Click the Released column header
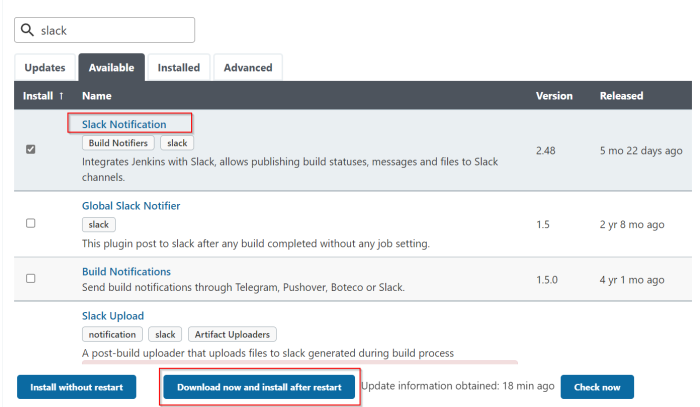Image resolution: width=700 pixels, height=407 pixels. (x=621, y=96)
